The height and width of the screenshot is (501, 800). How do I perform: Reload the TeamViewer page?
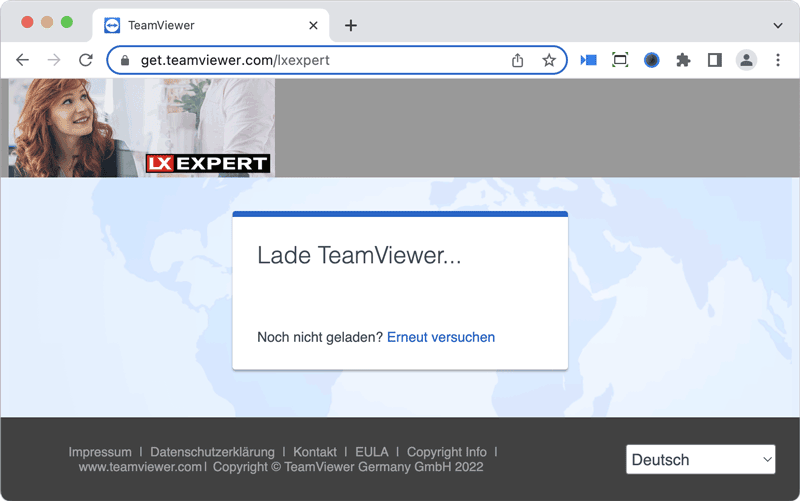(x=86, y=60)
